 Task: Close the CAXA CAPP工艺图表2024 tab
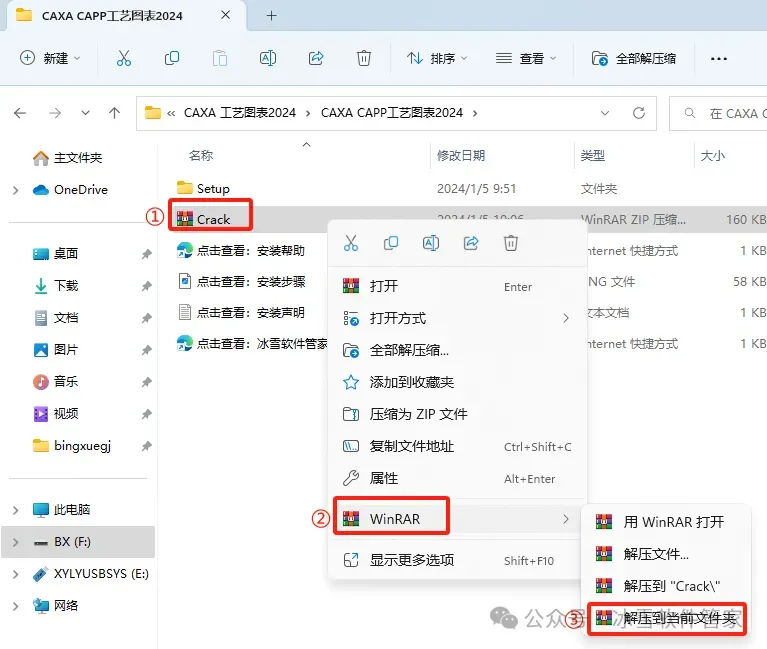(x=226, y=15)
